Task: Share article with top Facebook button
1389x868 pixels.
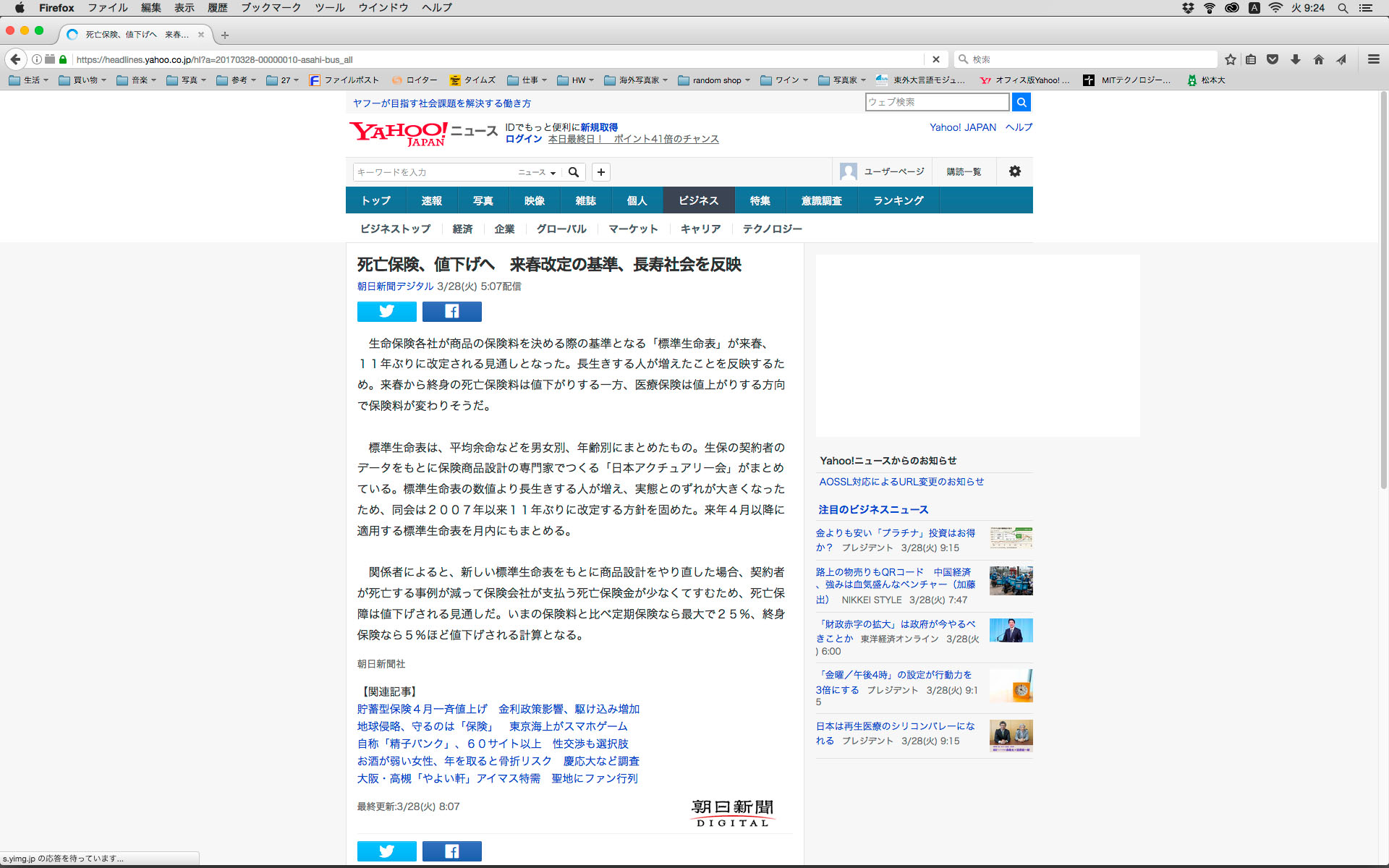Action: (451, 312)
